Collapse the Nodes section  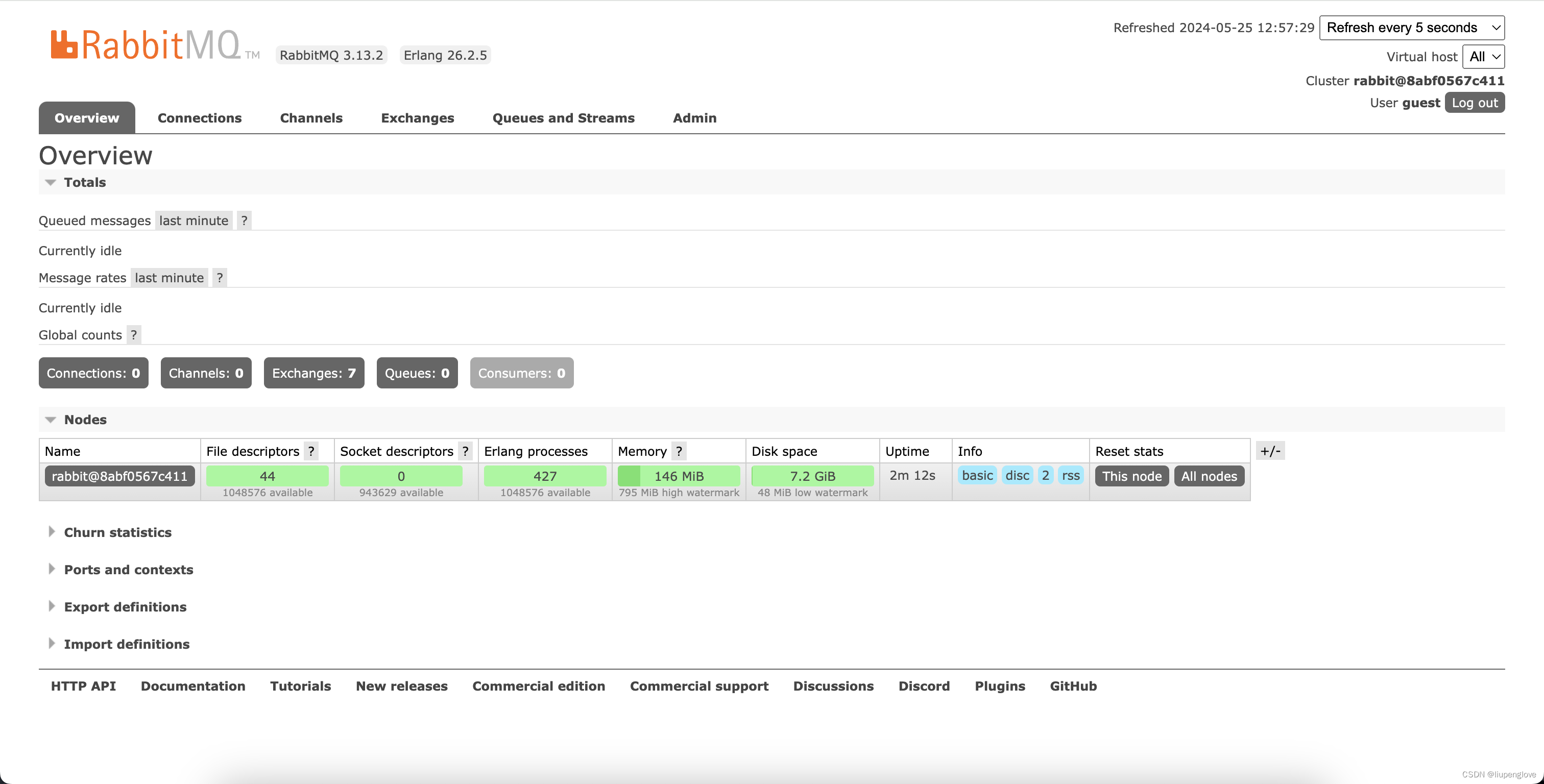point(85,420)
